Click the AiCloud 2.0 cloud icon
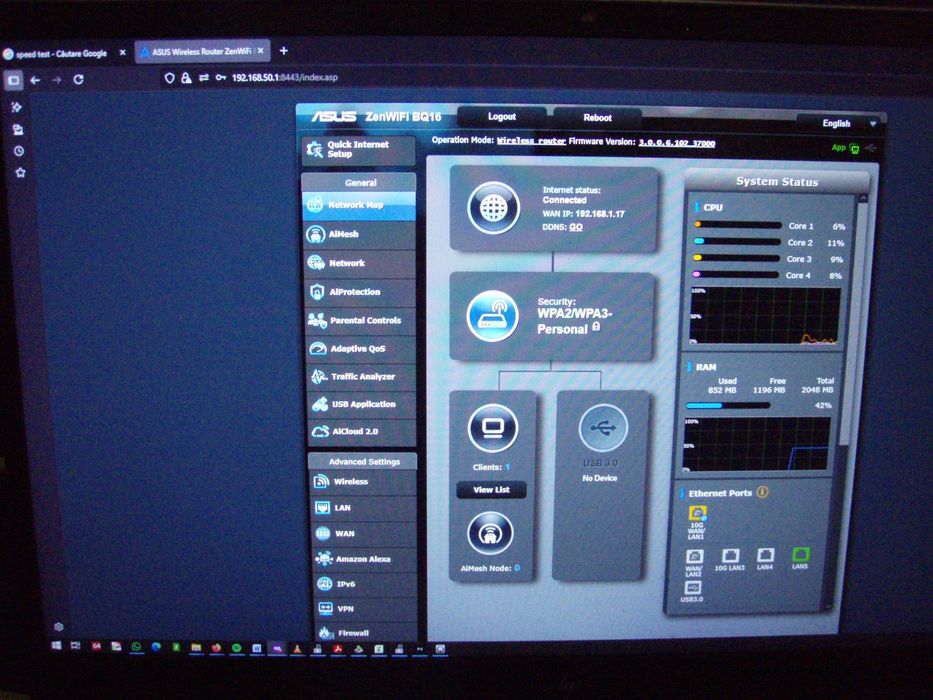This screenshot has height=700, width=933. (x=321, y=432)
